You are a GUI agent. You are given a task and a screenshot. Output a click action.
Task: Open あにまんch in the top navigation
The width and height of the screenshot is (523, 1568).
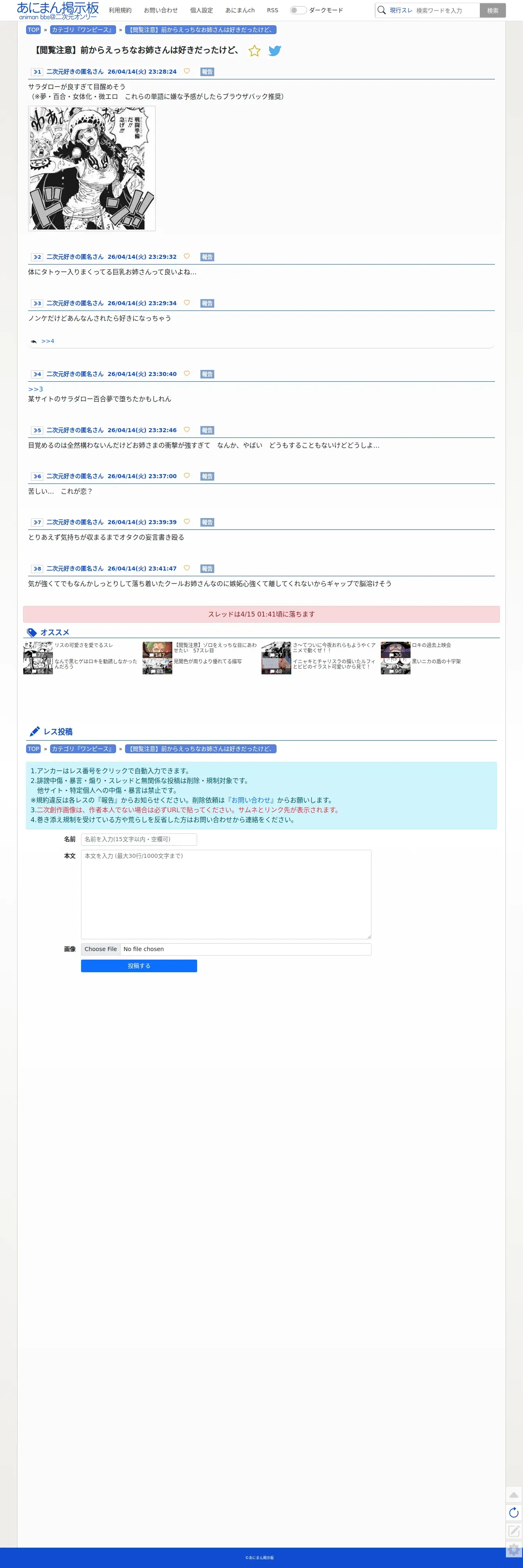pos(240,10)
